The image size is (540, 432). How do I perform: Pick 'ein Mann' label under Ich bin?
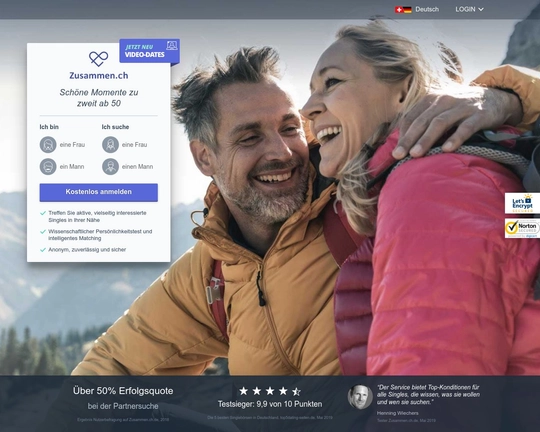[72, 167]
